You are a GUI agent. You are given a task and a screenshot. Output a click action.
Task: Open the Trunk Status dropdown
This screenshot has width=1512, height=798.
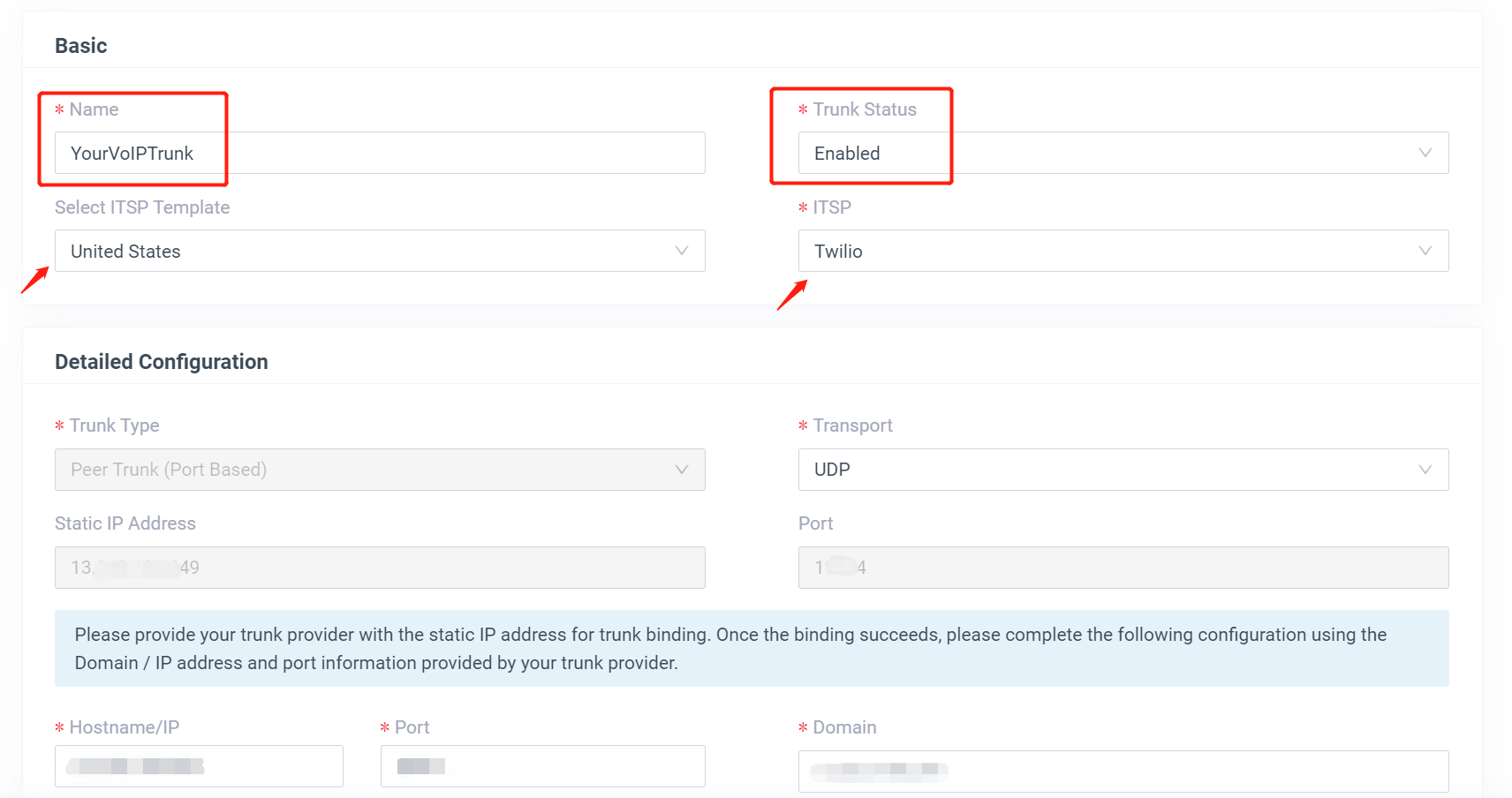point(1122,153)
